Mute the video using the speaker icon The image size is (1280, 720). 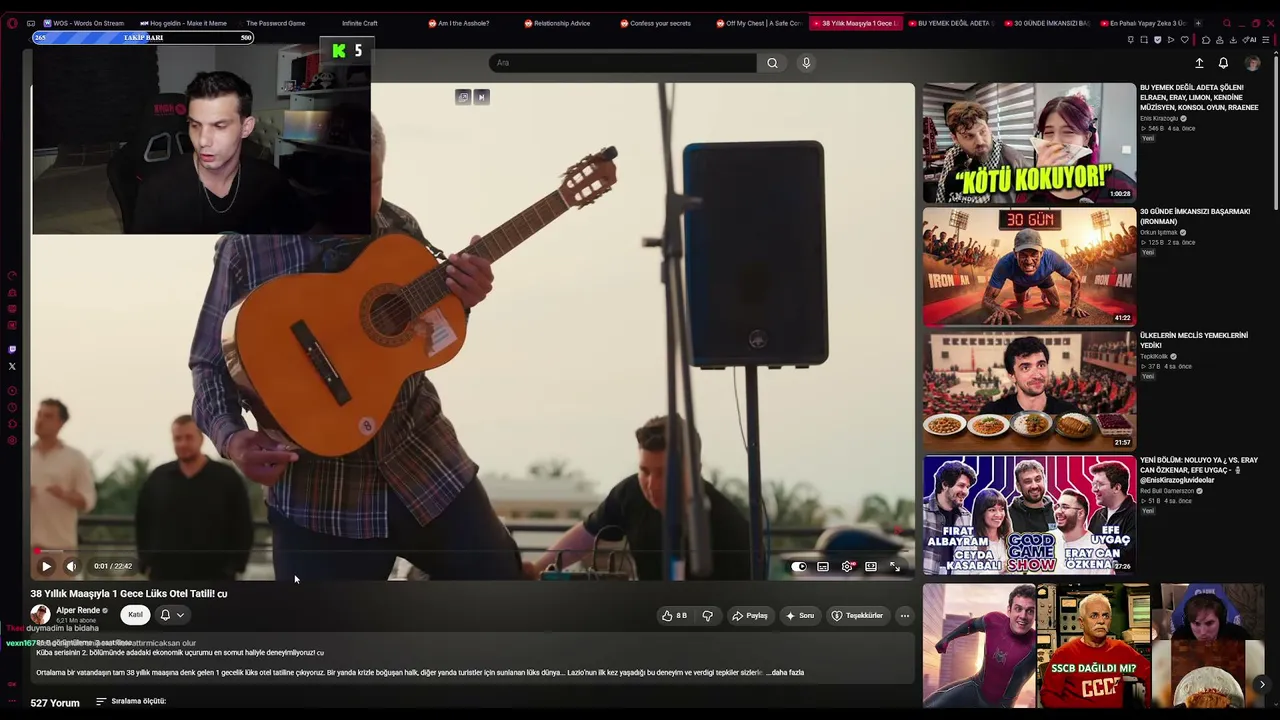coord(71,566)
